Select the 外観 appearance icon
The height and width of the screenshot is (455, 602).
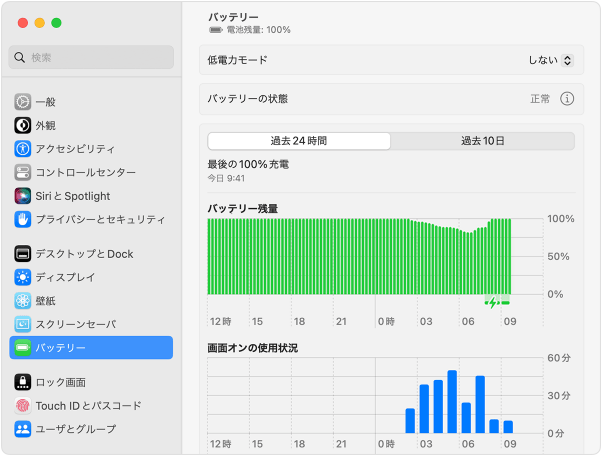tap(23, 125)
